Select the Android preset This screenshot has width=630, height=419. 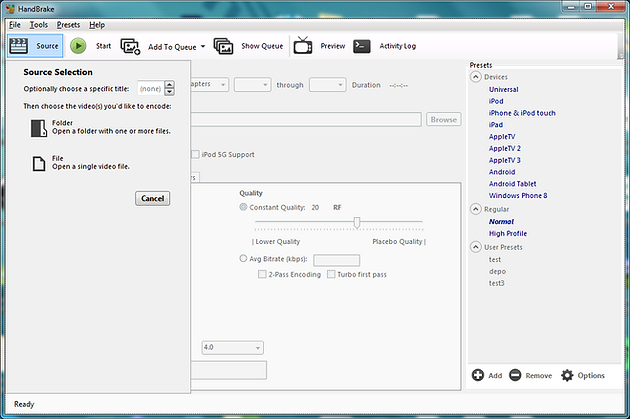[502, 172]
